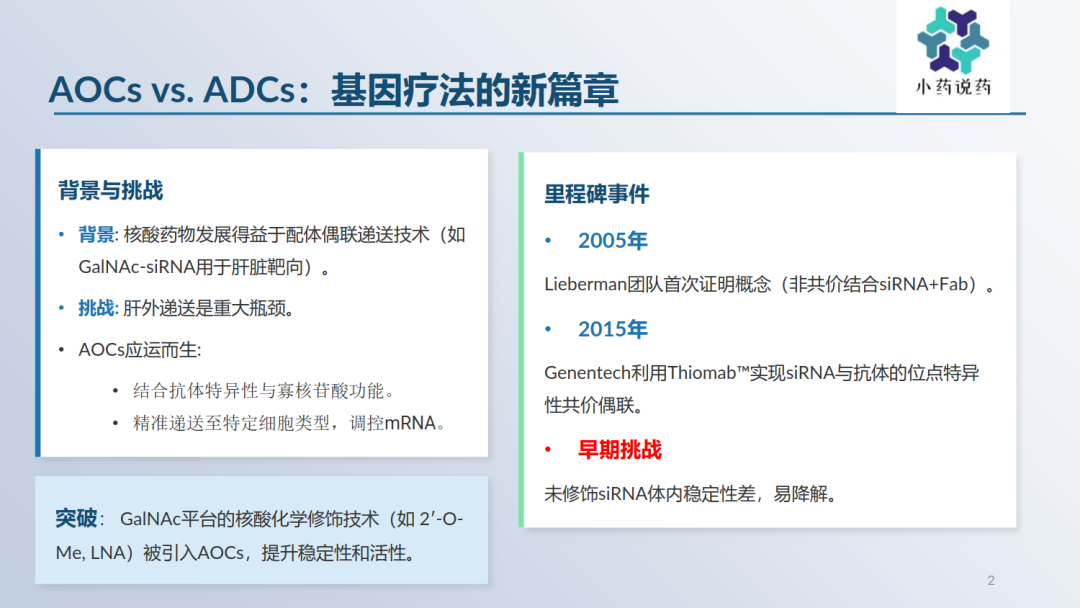Viewport: 1080px width, 608px height.
Task: Click the line 'GalNAc-siRNA用于肝脏靶向）。'
Action: (x=205, y=266)
